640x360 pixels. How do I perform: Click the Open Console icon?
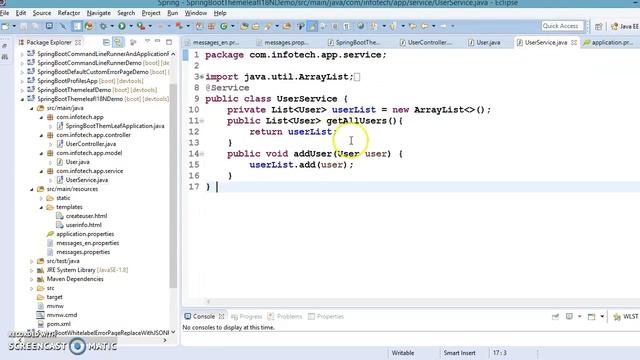click(x=591, y=317)
